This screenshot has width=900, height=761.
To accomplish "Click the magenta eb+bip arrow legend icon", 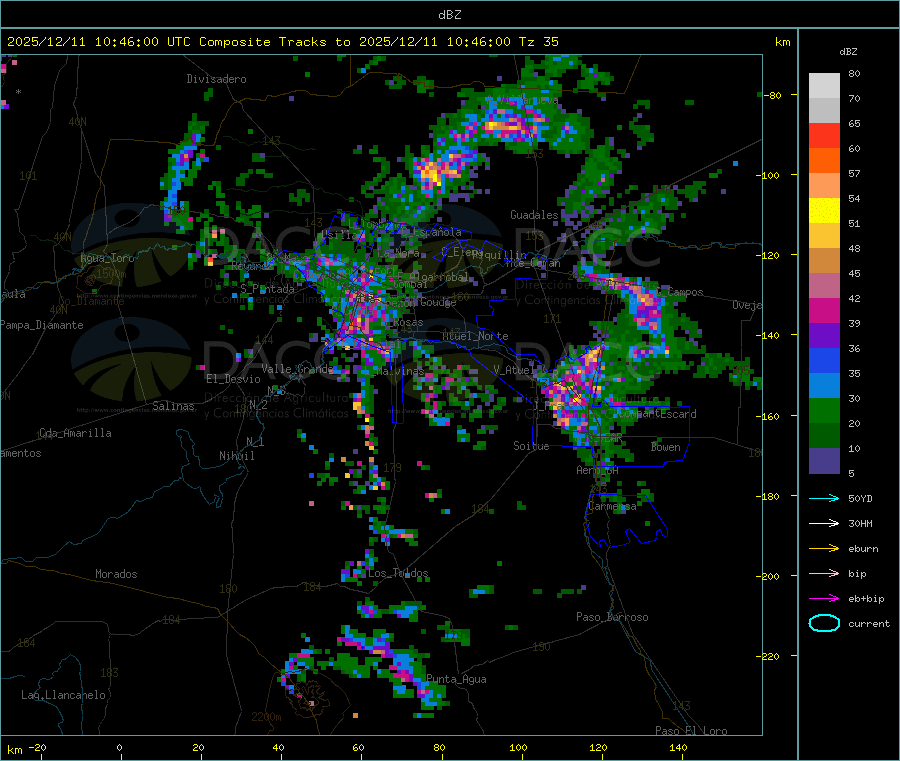I will [x=824, y=599].
